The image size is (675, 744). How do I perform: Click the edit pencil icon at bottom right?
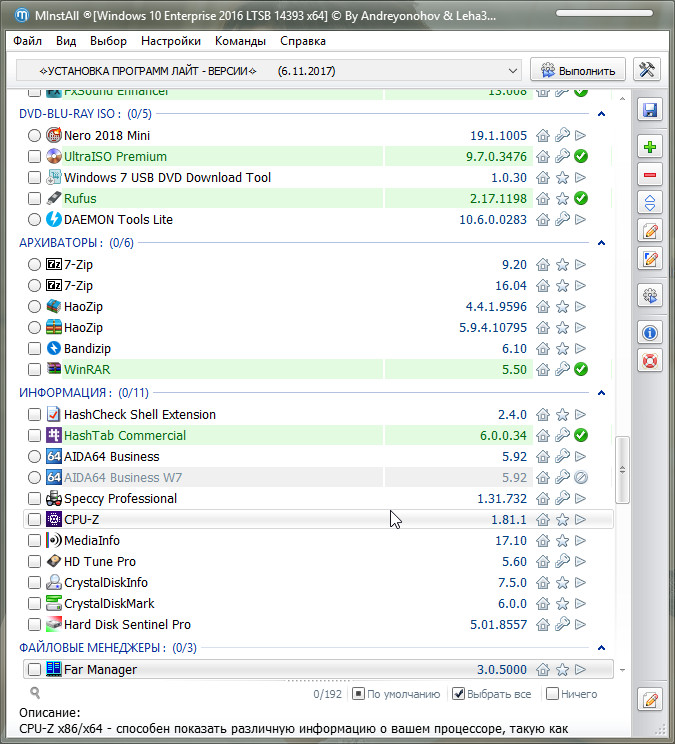(649, 699)
